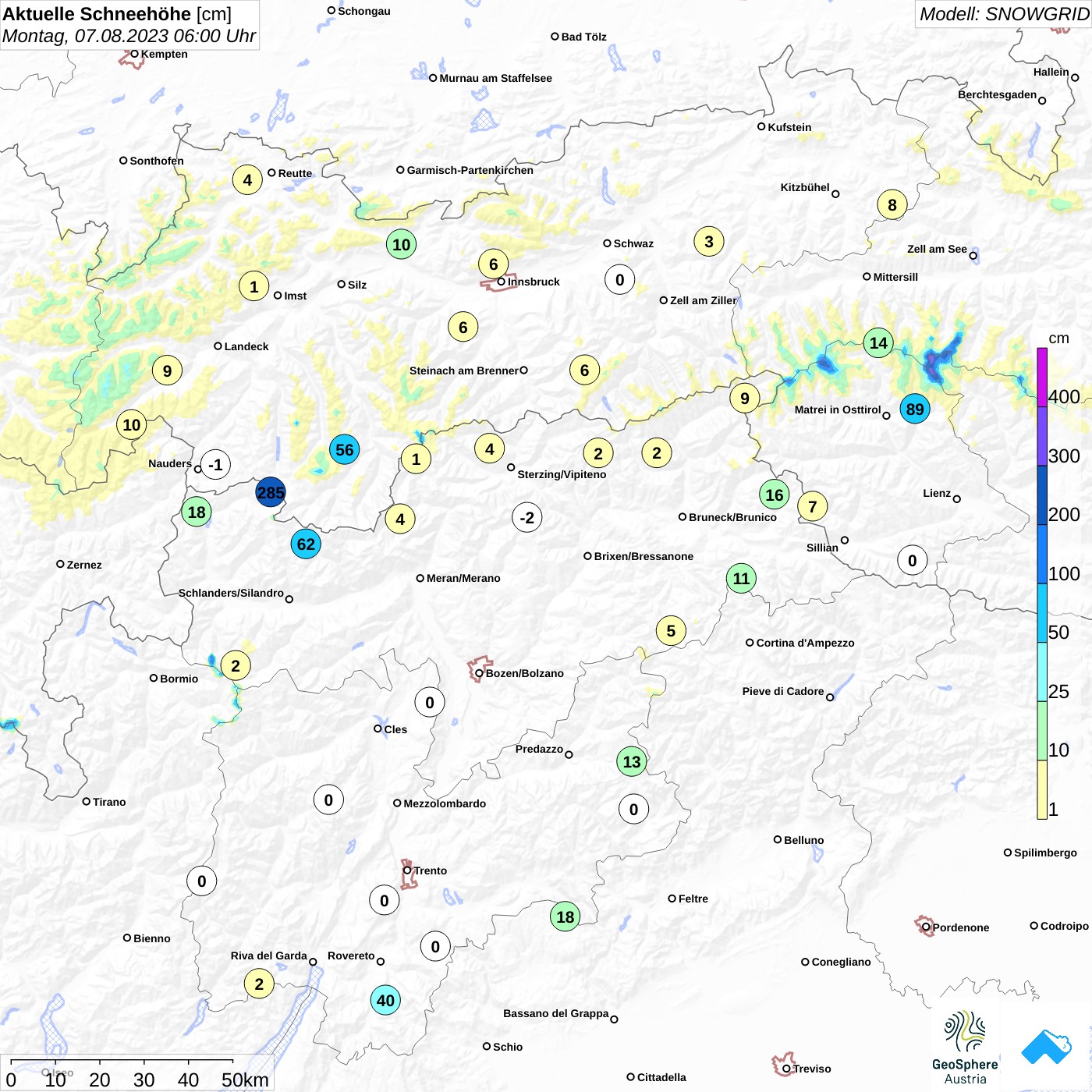Click the blue 100–200 legend color
Screen dimensions: 1092x1092
tap(1042, 554)
